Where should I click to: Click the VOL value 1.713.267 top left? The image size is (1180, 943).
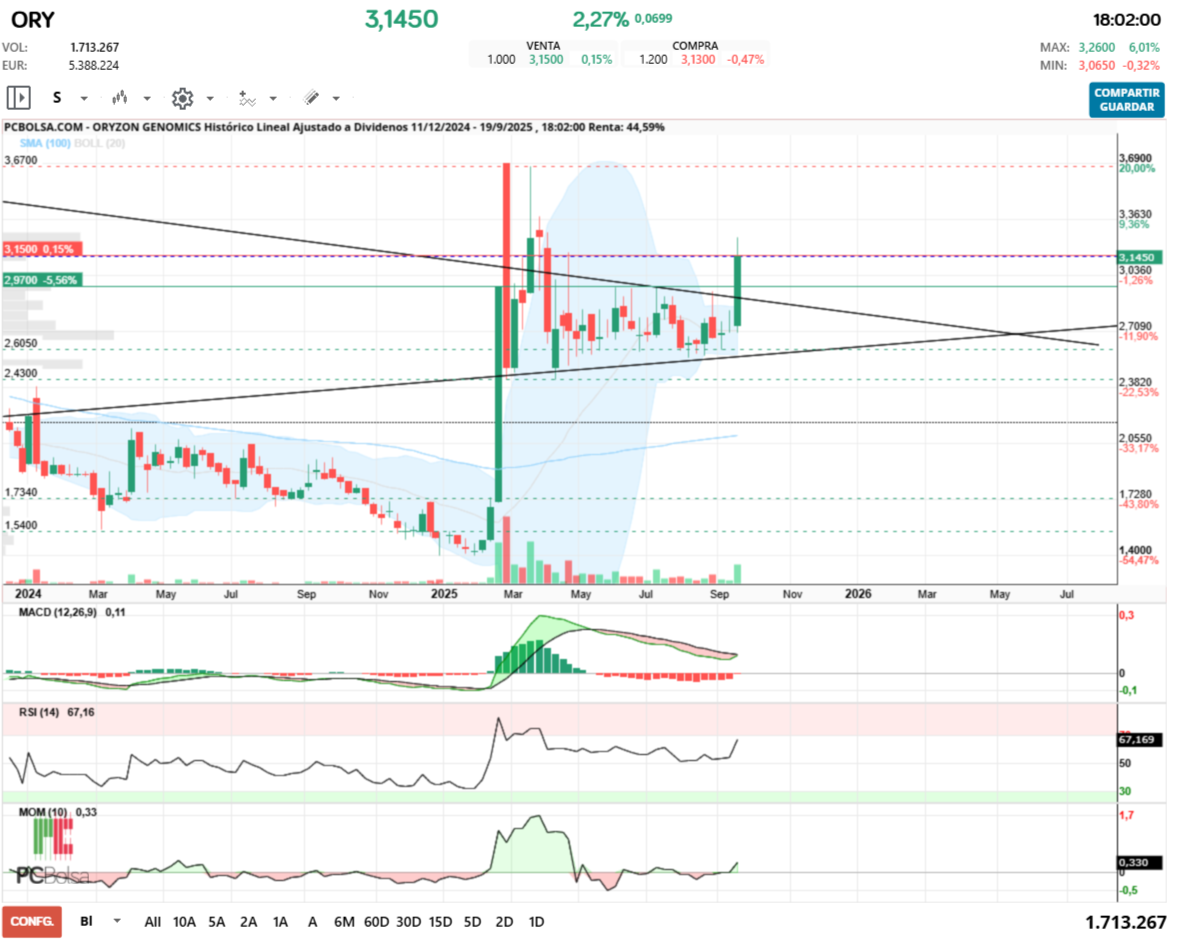pos(95,47)
